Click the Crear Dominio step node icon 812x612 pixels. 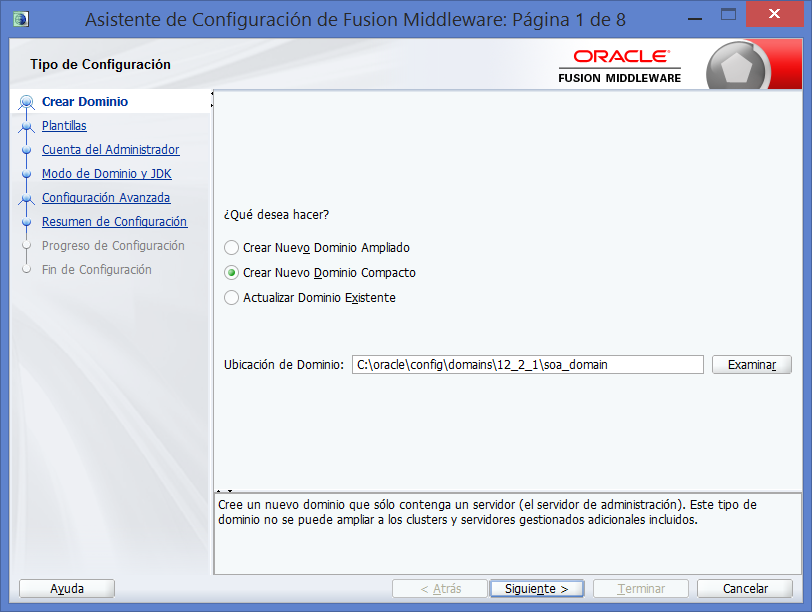coord(26,102)
